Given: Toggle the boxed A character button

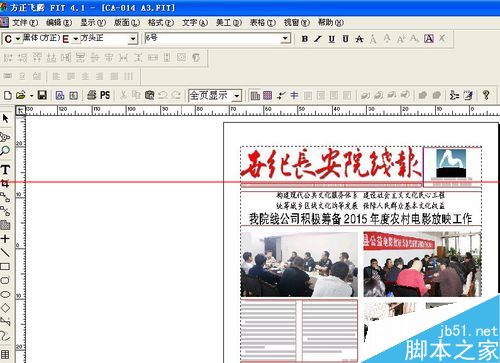Looking at the screenshot, I should point(429,39).
